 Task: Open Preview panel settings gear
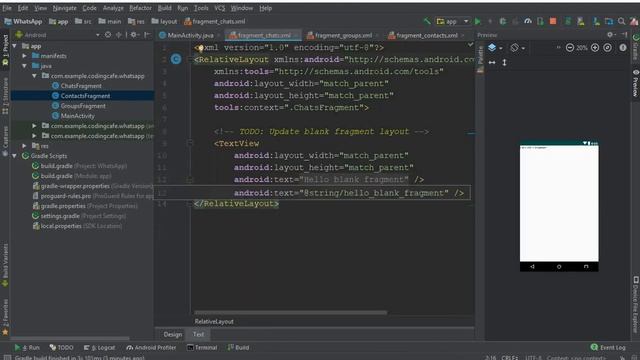(610, 35)
